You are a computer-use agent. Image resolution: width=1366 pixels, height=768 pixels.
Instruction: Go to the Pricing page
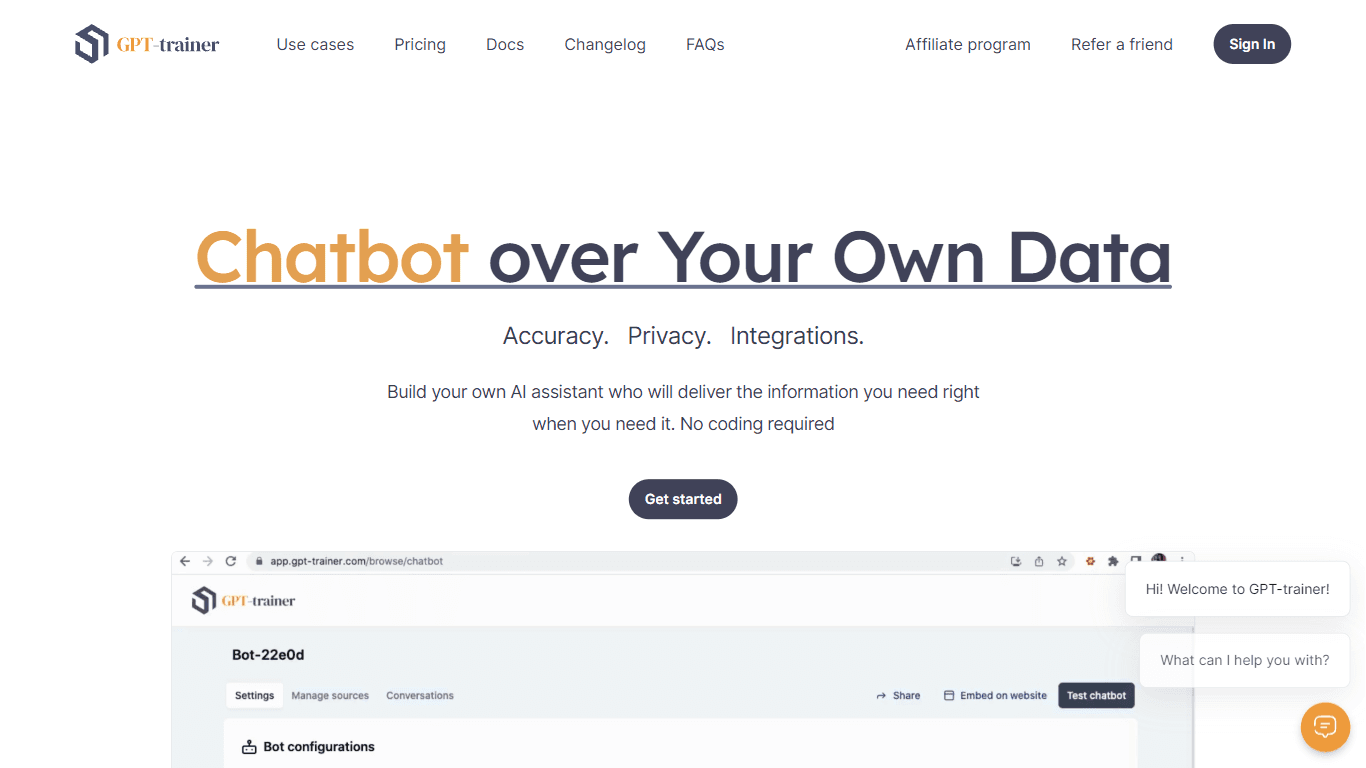[420, 44]
